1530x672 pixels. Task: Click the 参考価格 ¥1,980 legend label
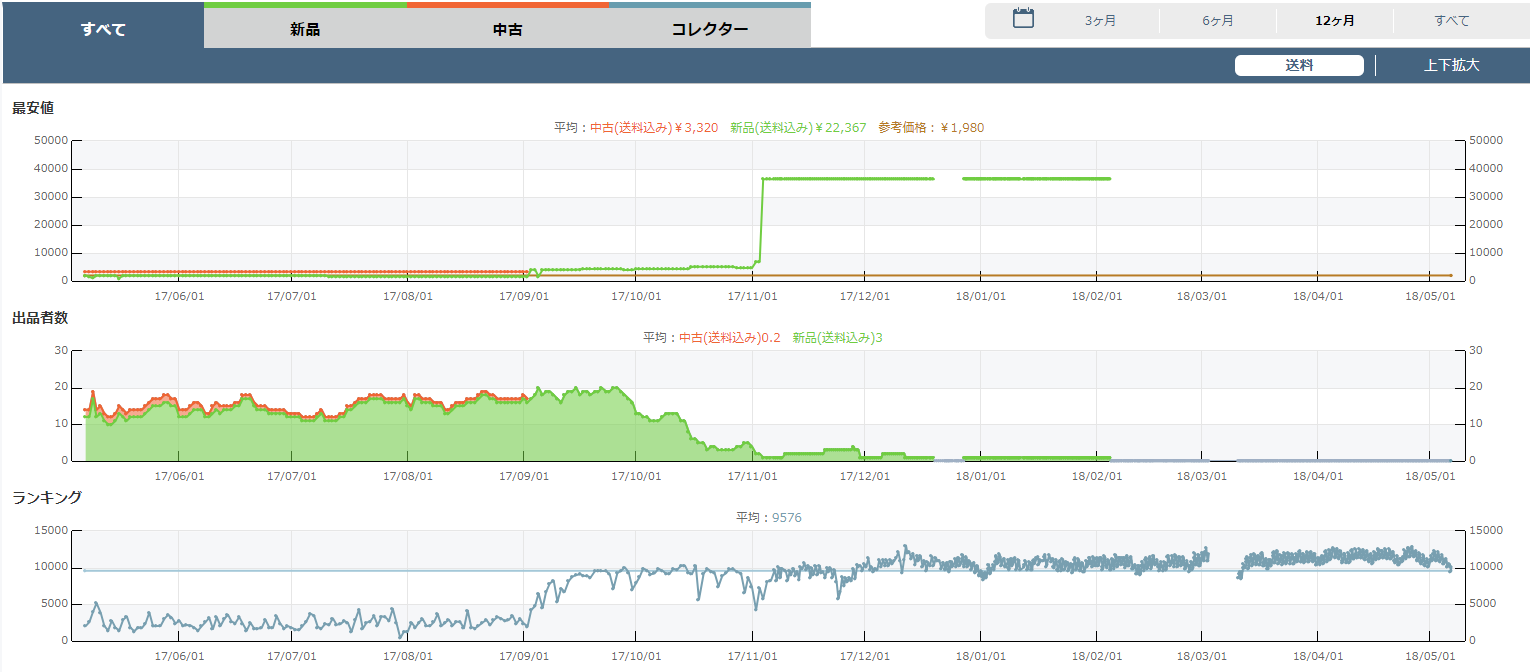[931, 127]
